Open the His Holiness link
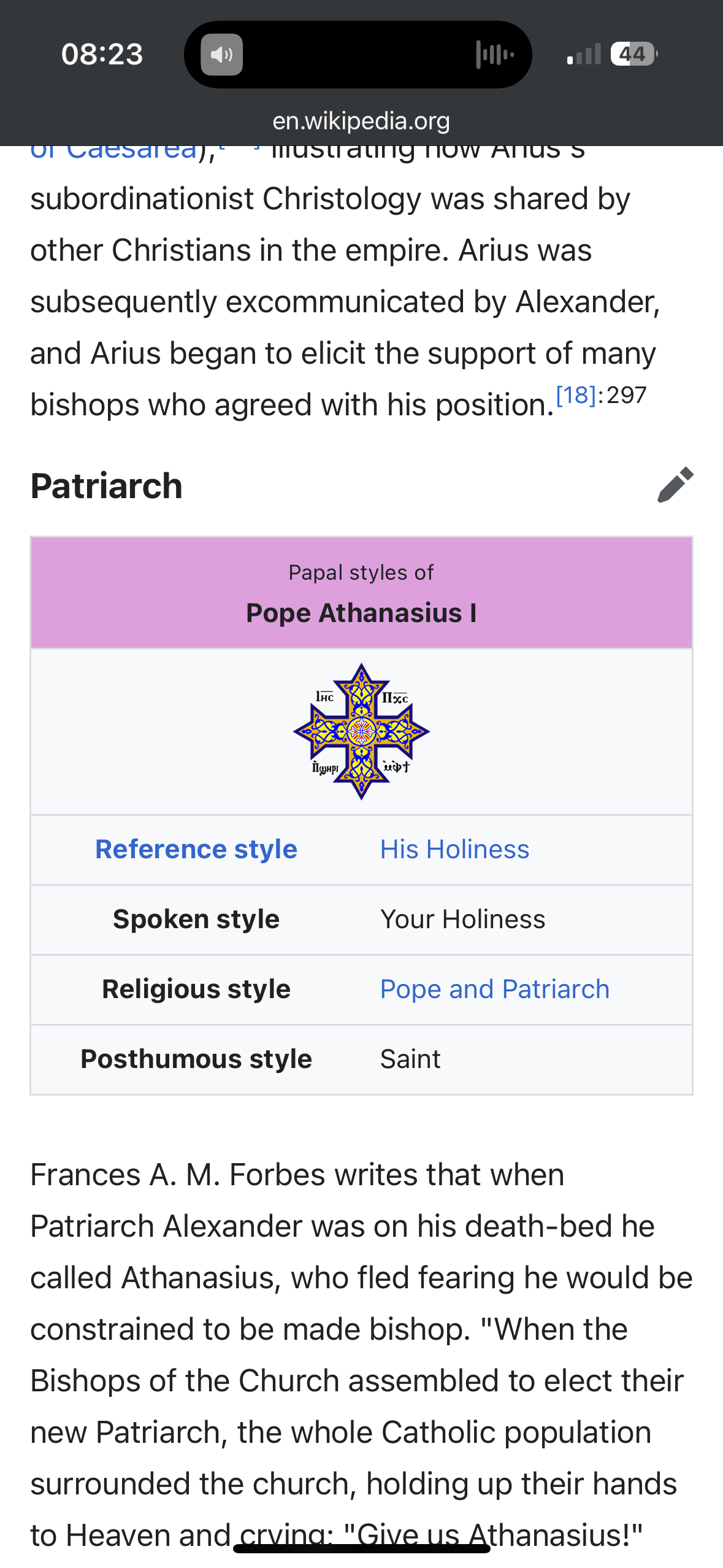Viewport: 723px width, 1568px height. [454, 850]
